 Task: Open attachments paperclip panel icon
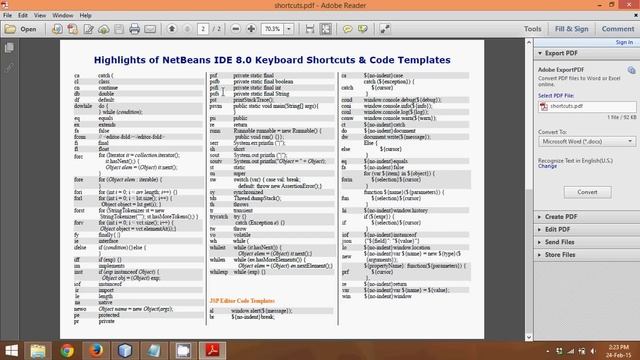pos(9,67)
